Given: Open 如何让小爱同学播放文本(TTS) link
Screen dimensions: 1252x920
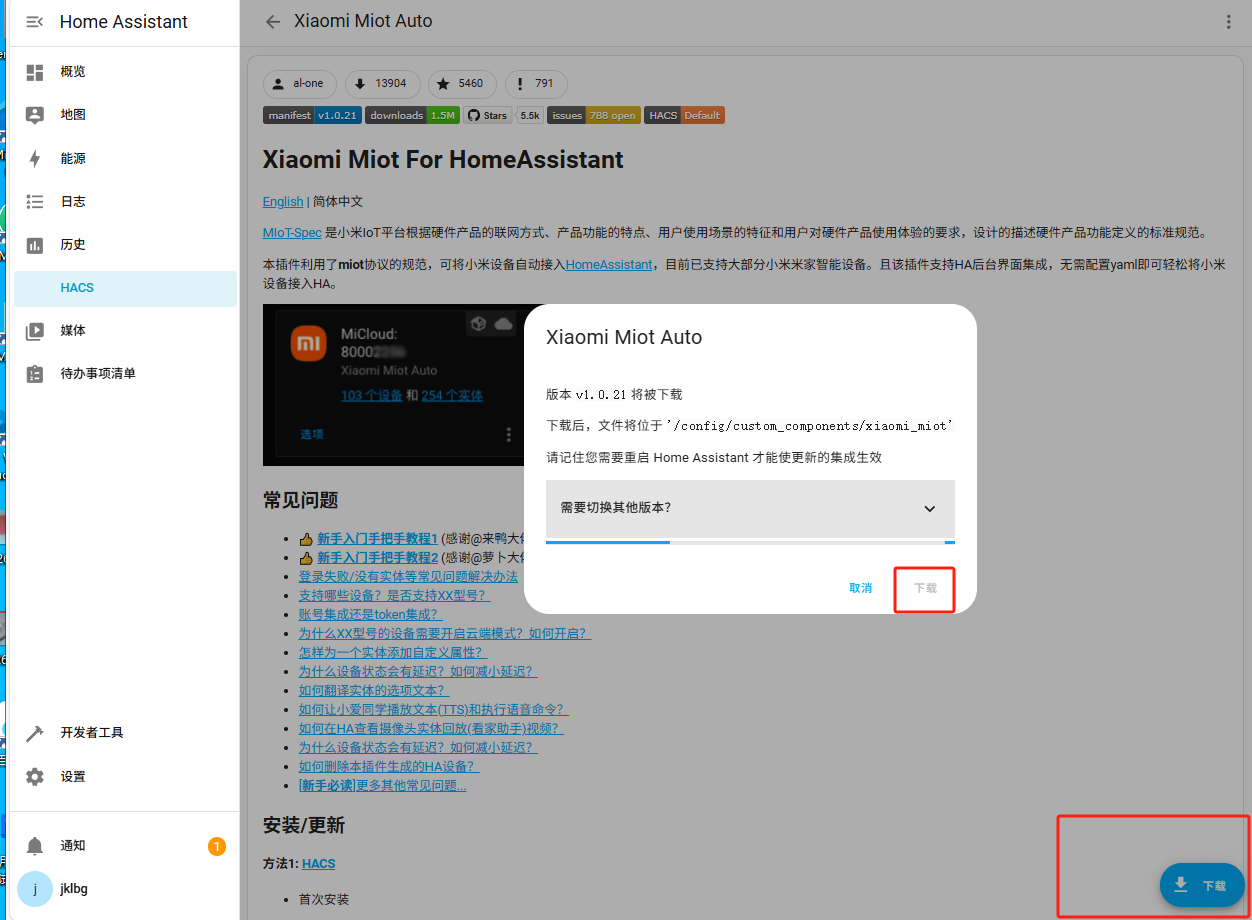Looking at the screenshot, I should pos(434,710).
